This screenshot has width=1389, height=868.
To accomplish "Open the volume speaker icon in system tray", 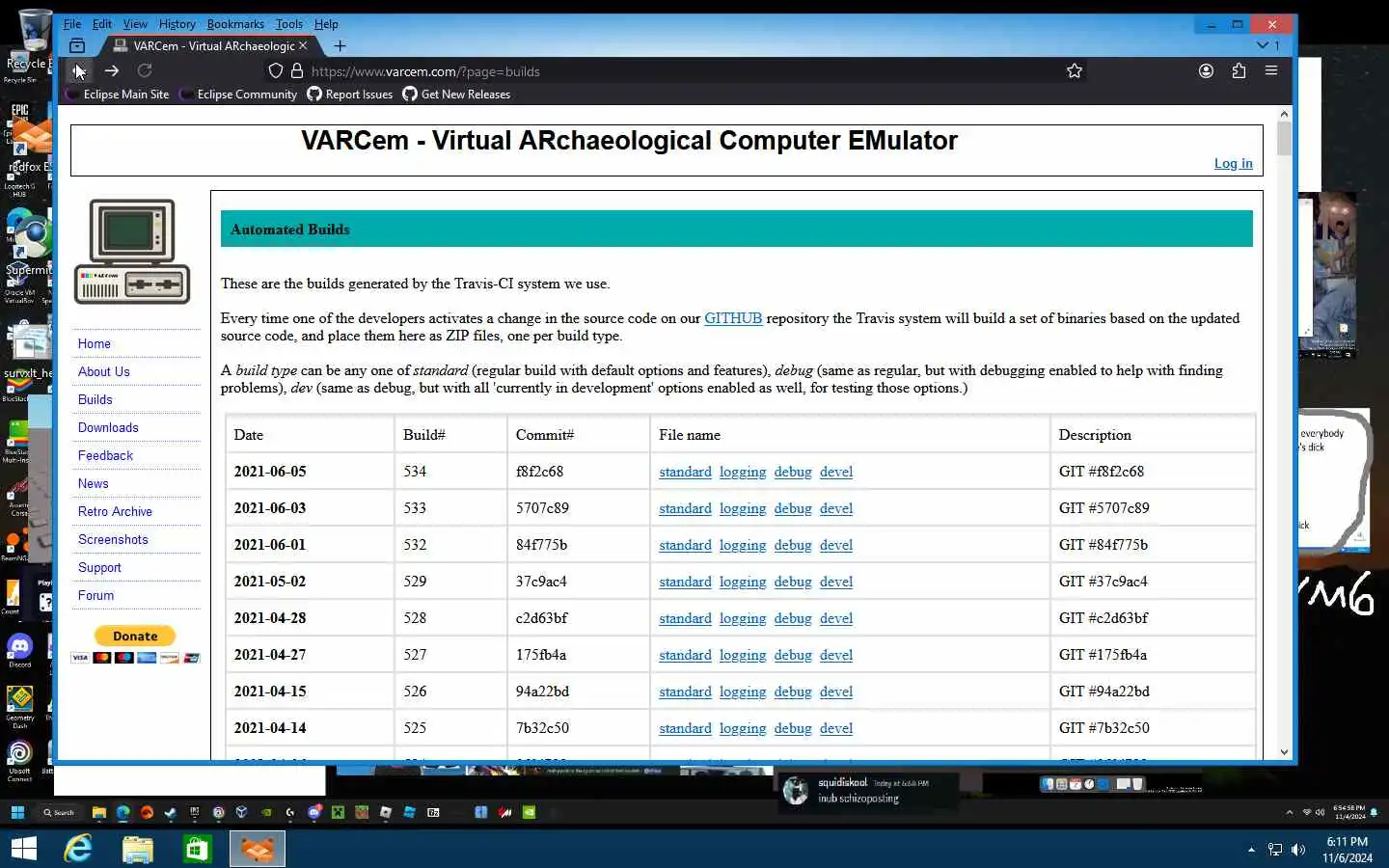I will tap(1298, 850).
